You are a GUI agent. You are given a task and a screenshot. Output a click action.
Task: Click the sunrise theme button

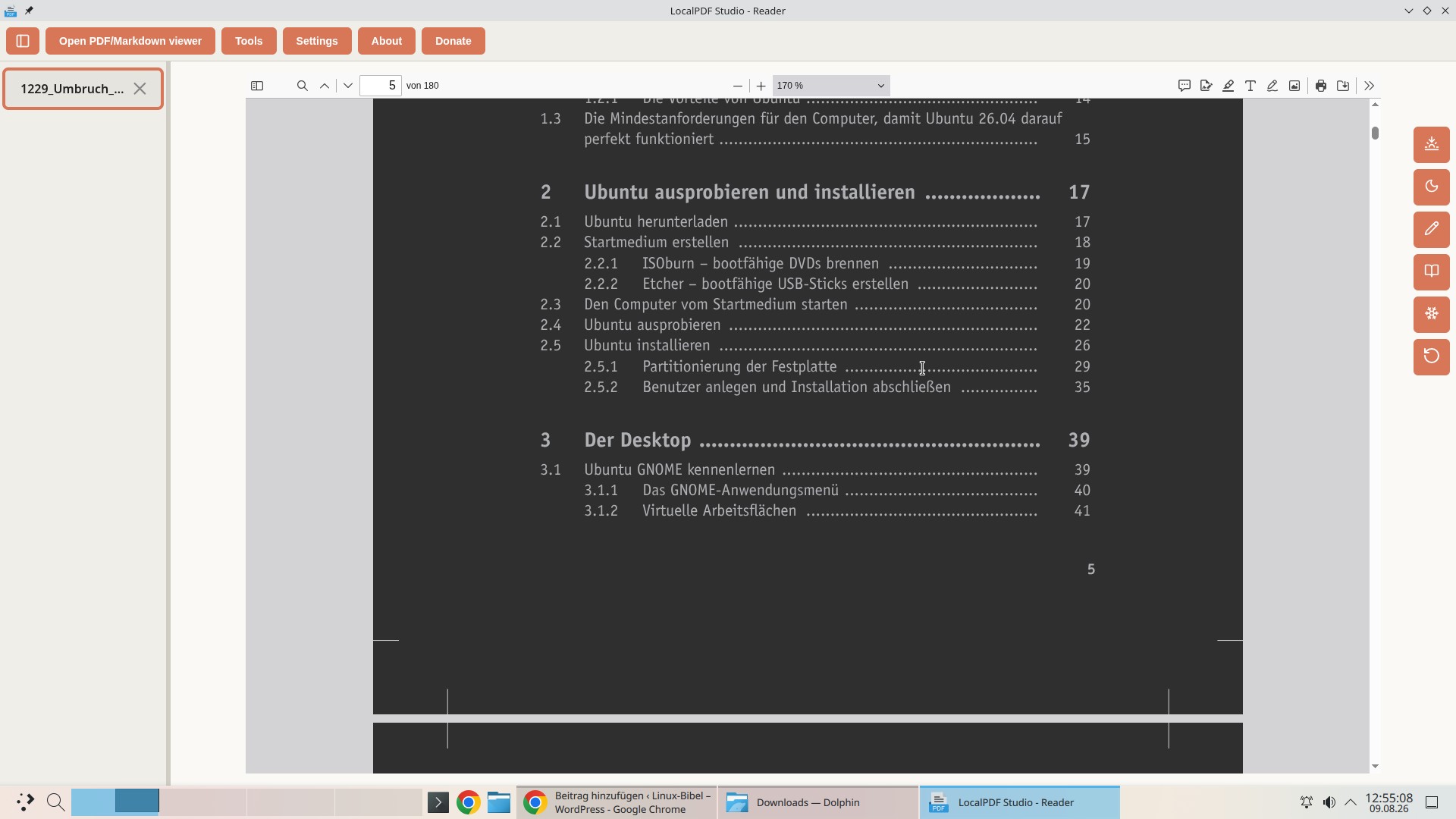[1432, 144]
